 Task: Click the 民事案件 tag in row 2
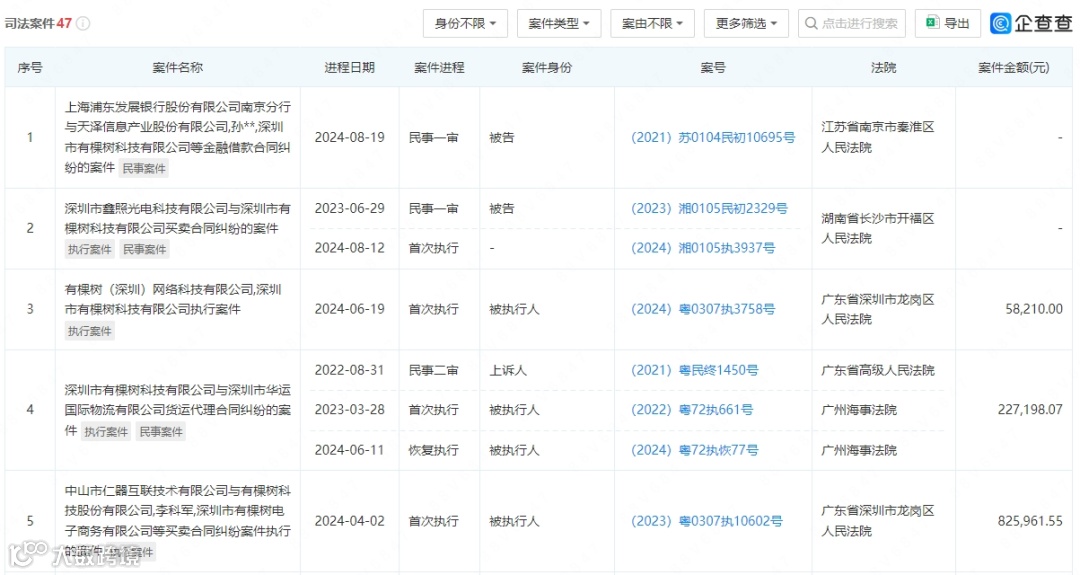(x=144, y=249)
